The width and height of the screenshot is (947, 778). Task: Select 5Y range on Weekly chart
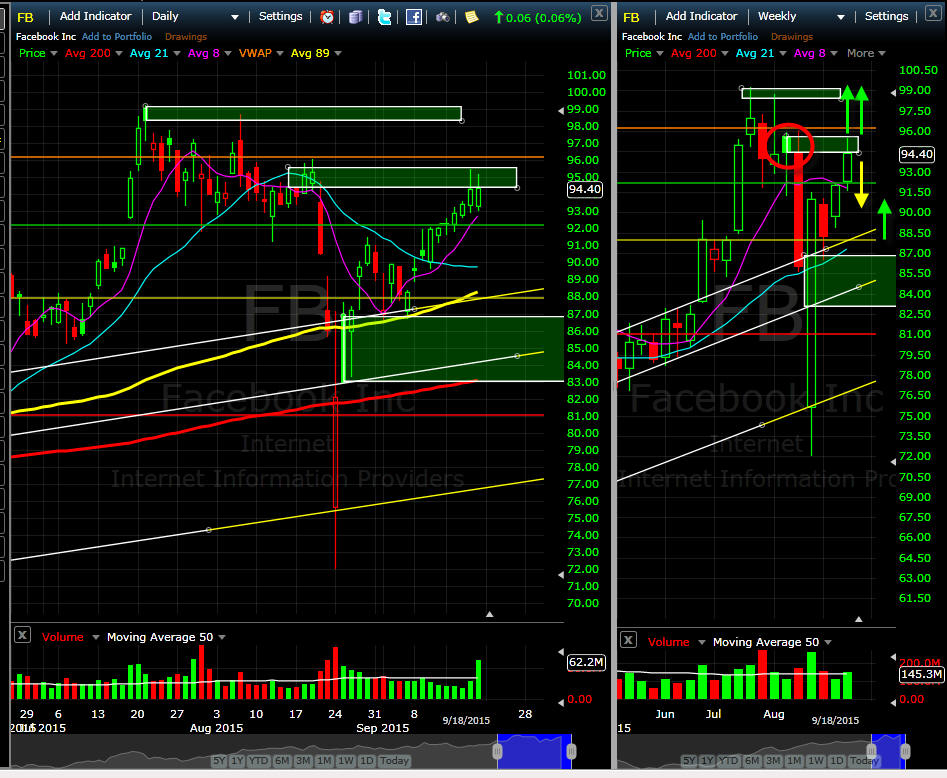(689, 760)
